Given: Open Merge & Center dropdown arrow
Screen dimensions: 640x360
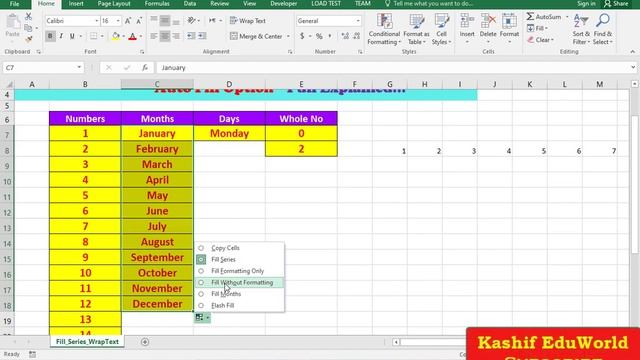Looking at the screenshot, I should 288,36.
